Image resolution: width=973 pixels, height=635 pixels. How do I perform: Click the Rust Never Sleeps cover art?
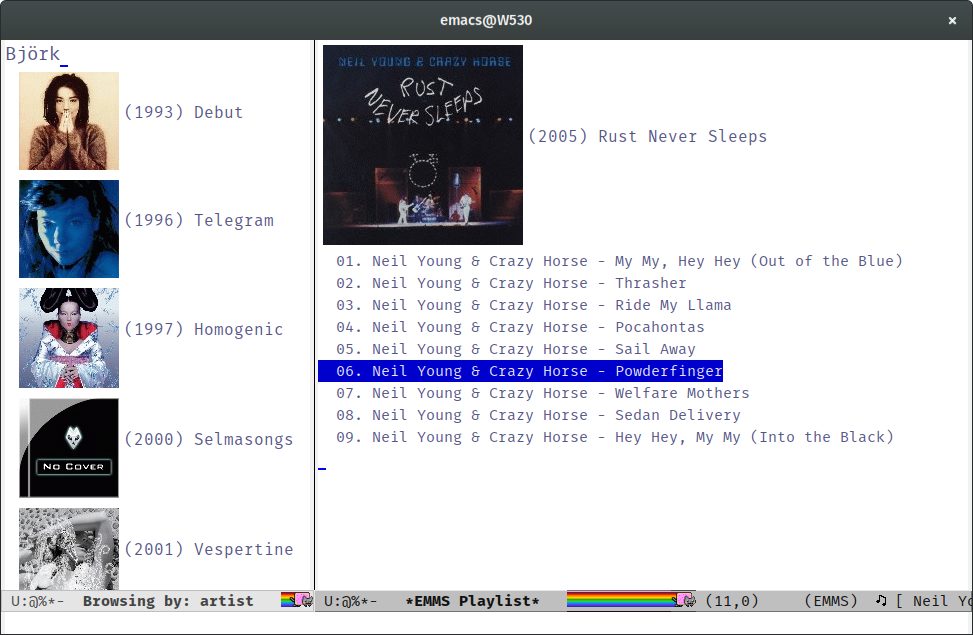tap(422, 145)
